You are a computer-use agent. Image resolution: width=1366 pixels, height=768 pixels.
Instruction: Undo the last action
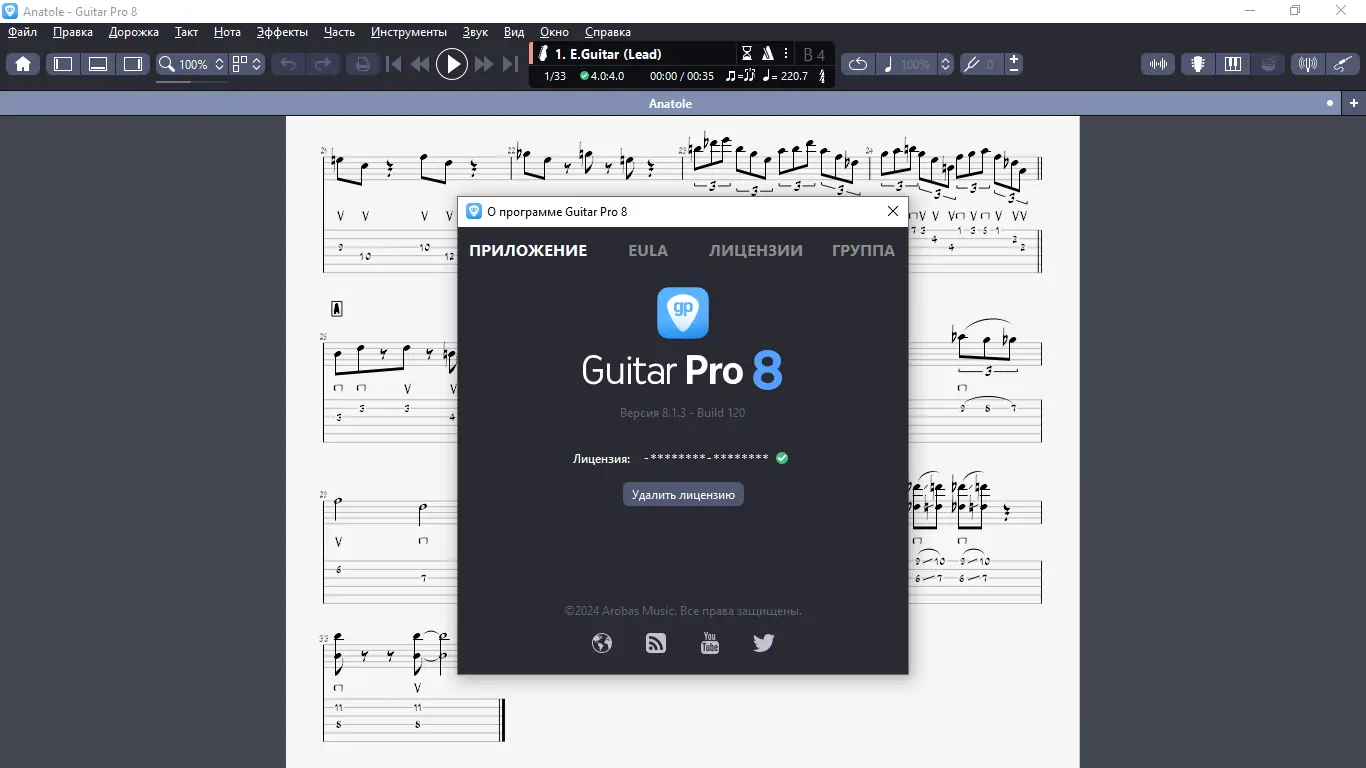pyautogui.click(x=288, y=64)
